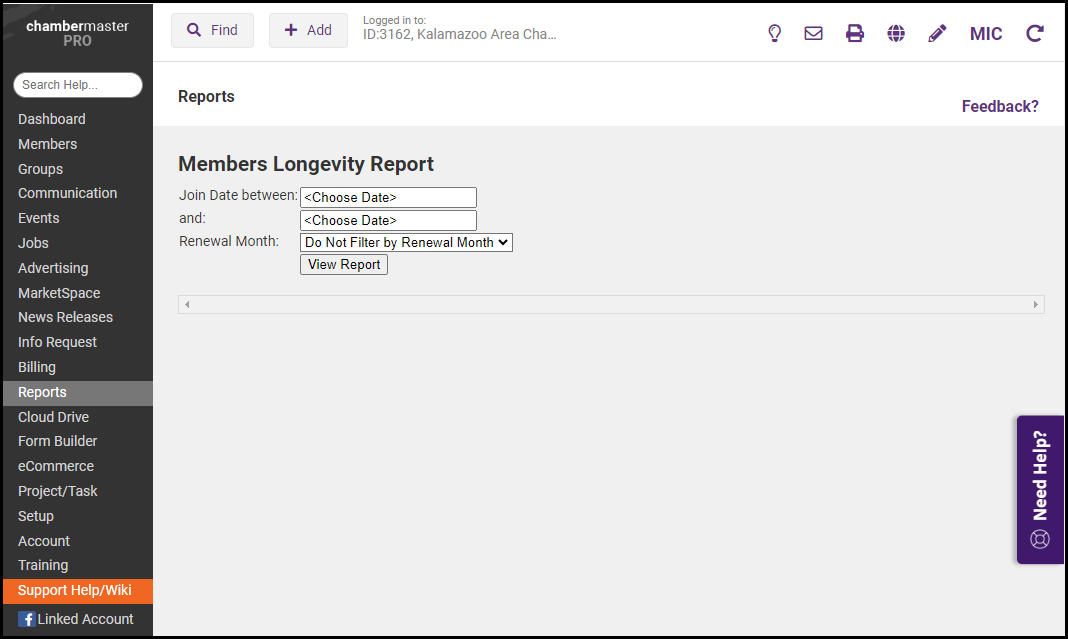Expand the Renewal Month dropdown
The height and width of the screenshot is (639, 1068).
tap(406, 242)
